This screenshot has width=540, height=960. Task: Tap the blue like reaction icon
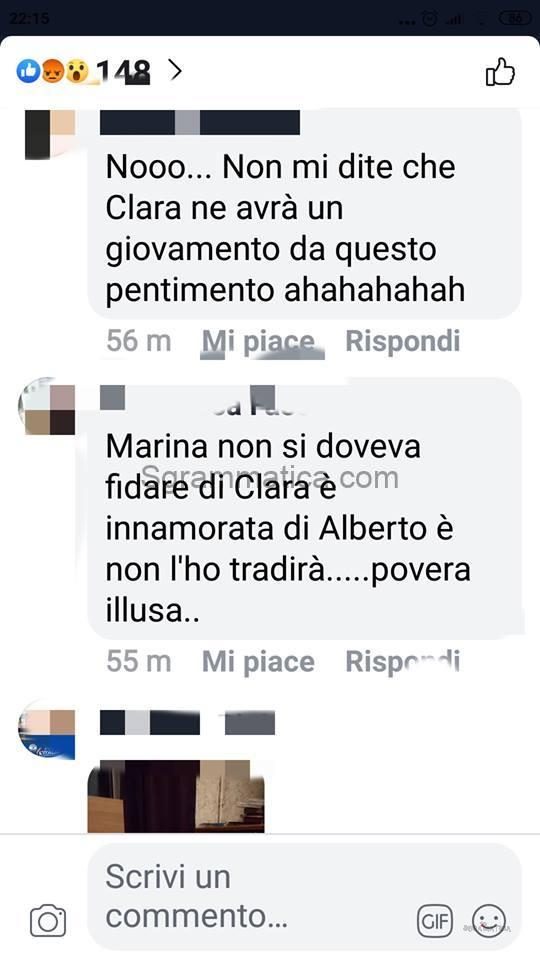28,72
